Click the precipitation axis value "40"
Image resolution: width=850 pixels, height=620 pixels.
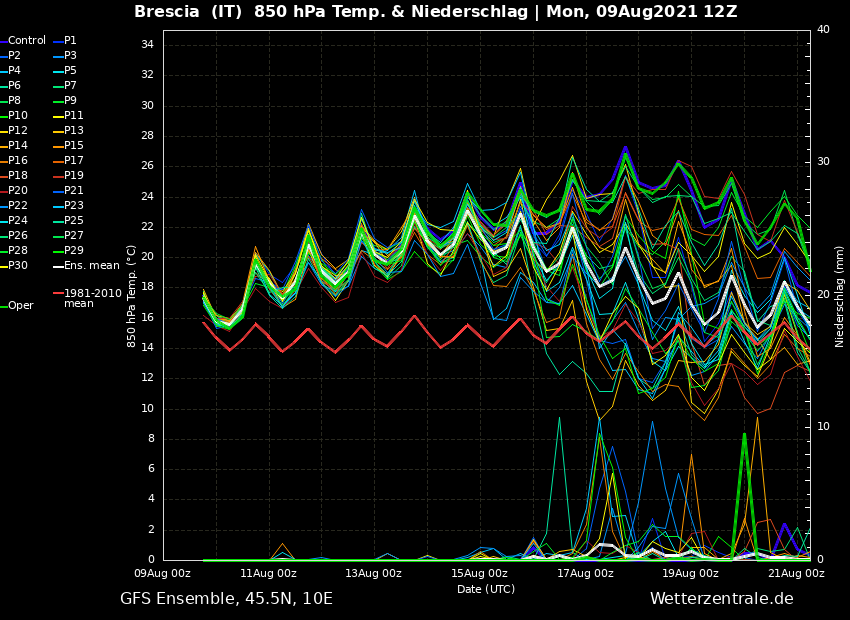coord(823,29)
